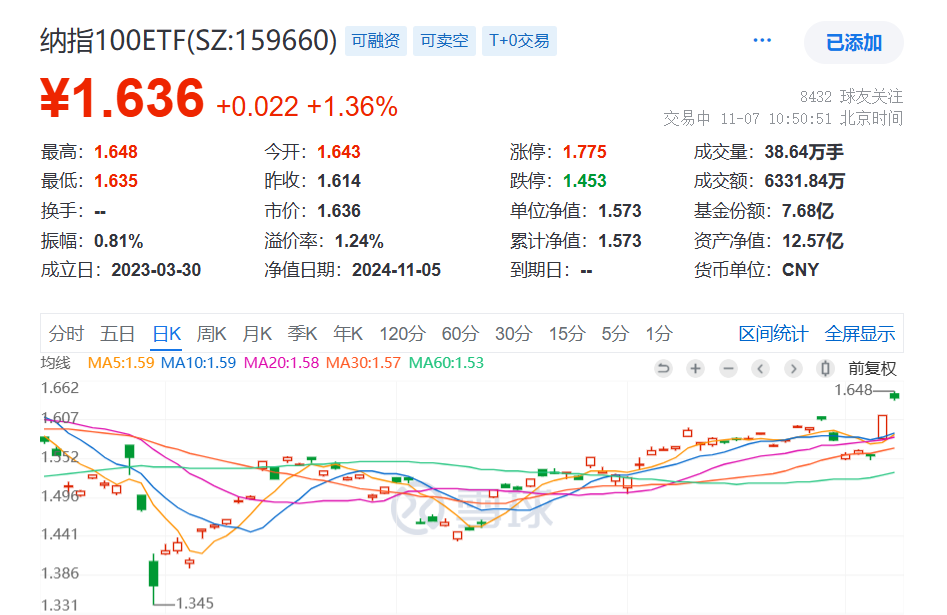The image size is (947, 615).
Task: Click the candlestick style icon
Action: pyautogui.click(x=825, y=368)
